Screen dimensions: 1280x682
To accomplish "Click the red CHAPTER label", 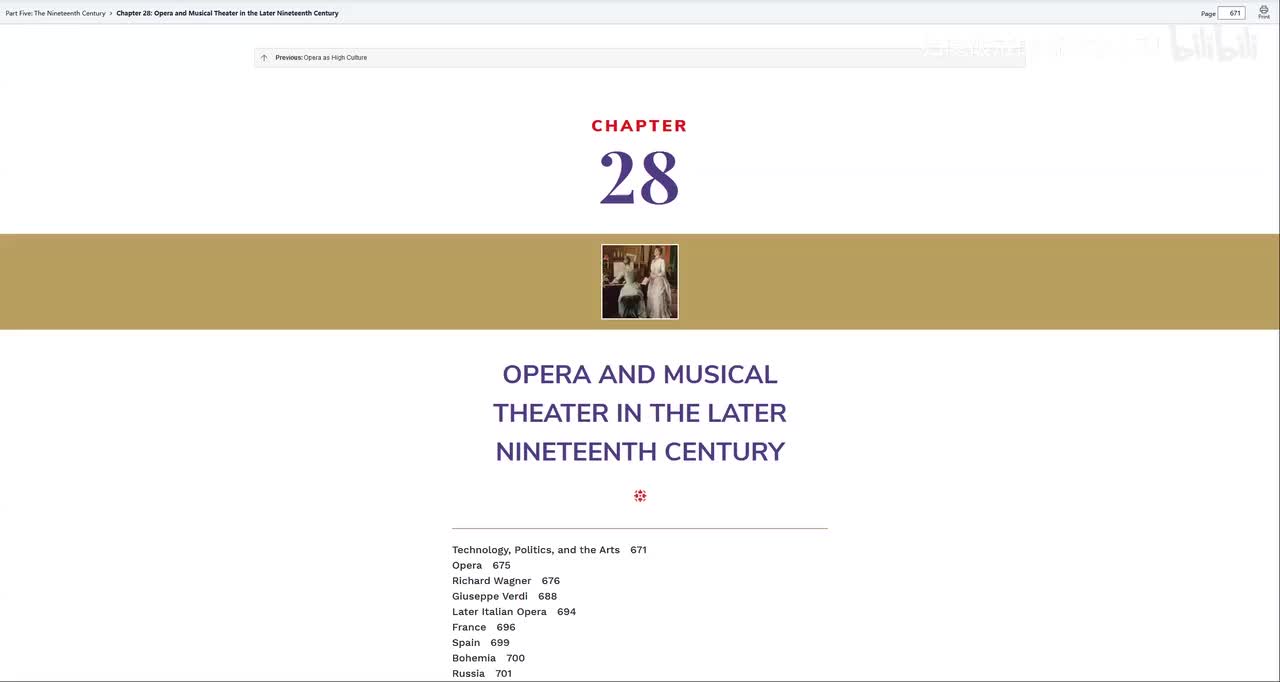I will tap(639, 126).
